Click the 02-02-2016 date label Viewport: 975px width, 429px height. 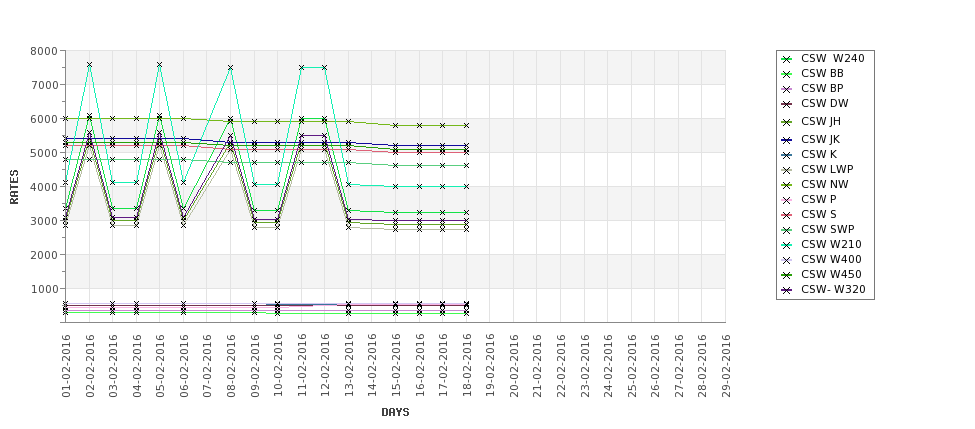pyautogui.click(x=90, y=366)
